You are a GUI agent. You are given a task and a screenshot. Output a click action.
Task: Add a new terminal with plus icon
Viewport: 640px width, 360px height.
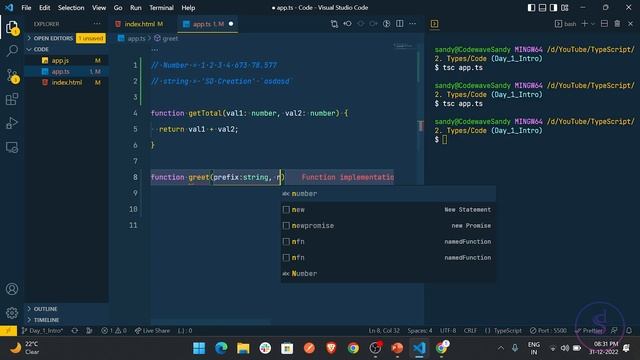[584, 24]
